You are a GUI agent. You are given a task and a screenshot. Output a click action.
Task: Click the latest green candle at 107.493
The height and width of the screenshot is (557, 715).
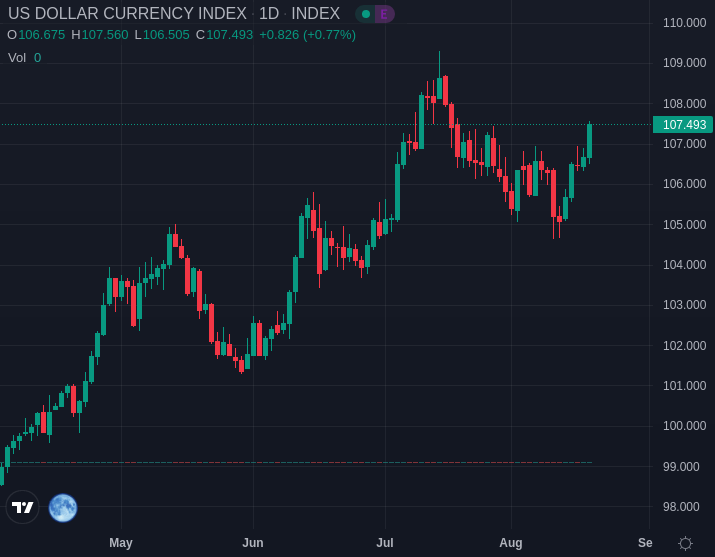pos(589,141)
